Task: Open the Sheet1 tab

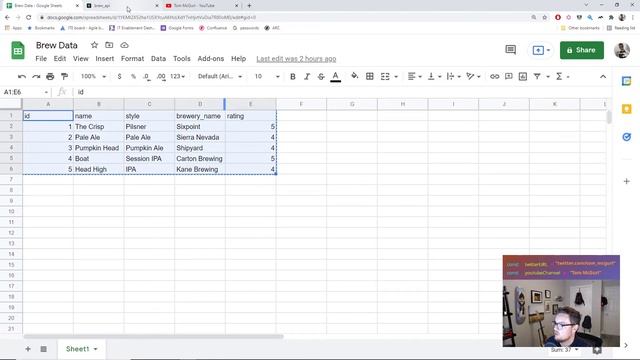Action: [x=81, y=349]
